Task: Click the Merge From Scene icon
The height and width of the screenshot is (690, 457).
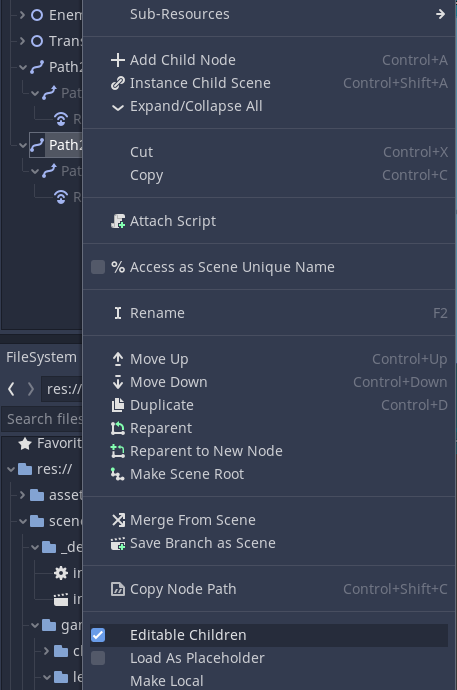Action: coord(117,520)
